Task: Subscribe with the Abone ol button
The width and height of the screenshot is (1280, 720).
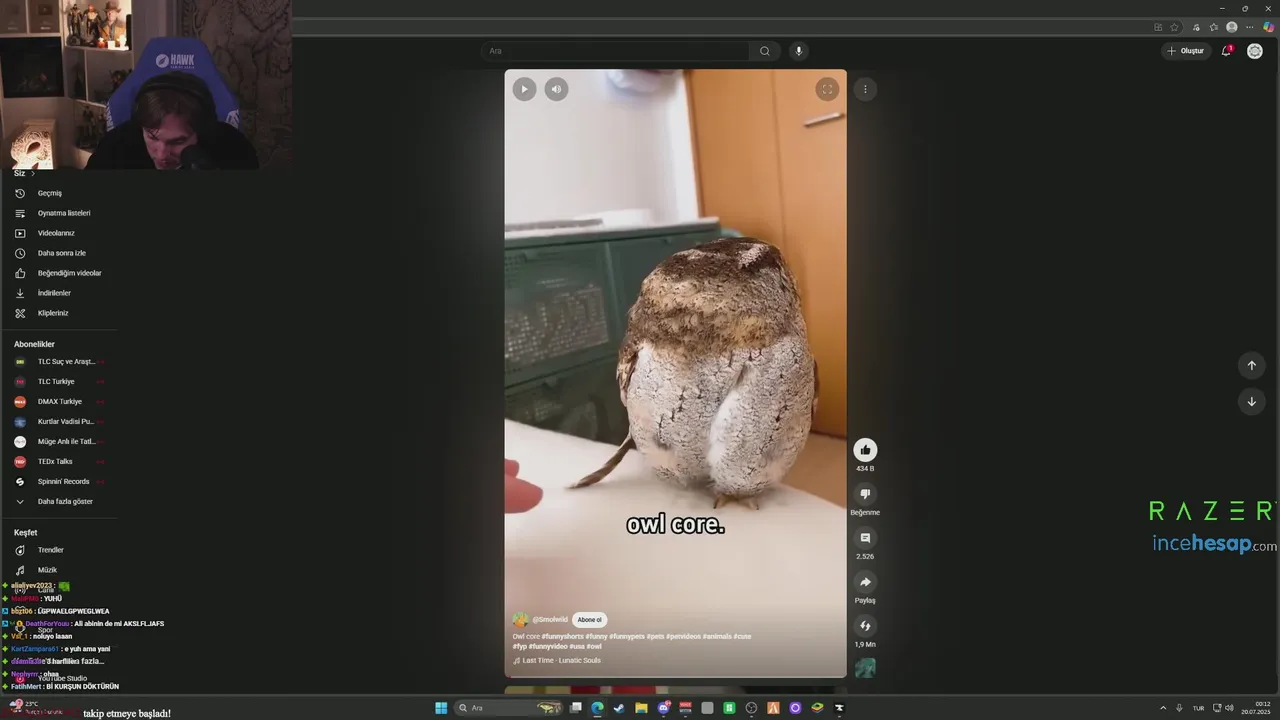Action: 590,620
